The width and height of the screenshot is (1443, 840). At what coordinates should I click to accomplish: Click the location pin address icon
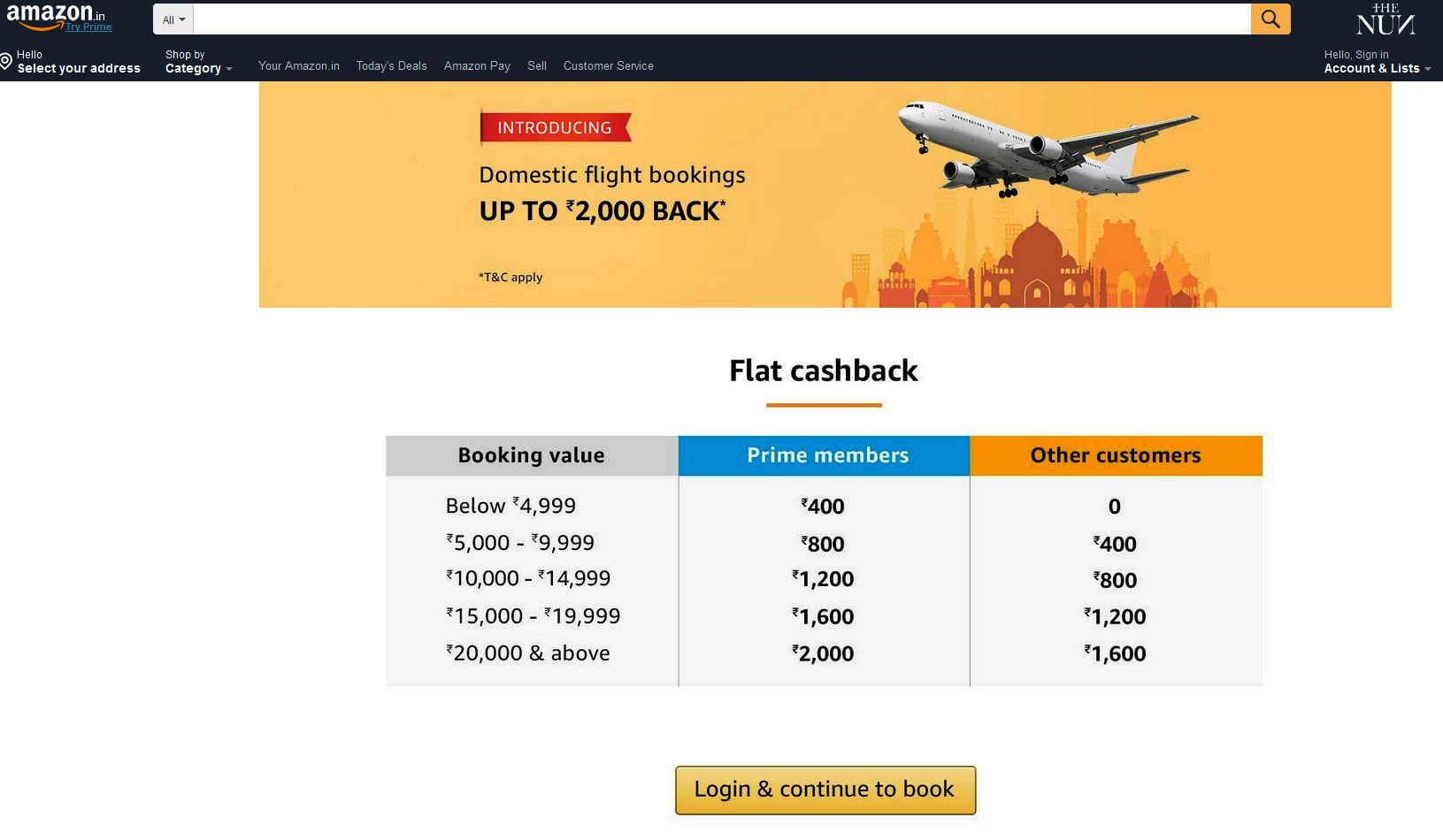click(6, 61)
